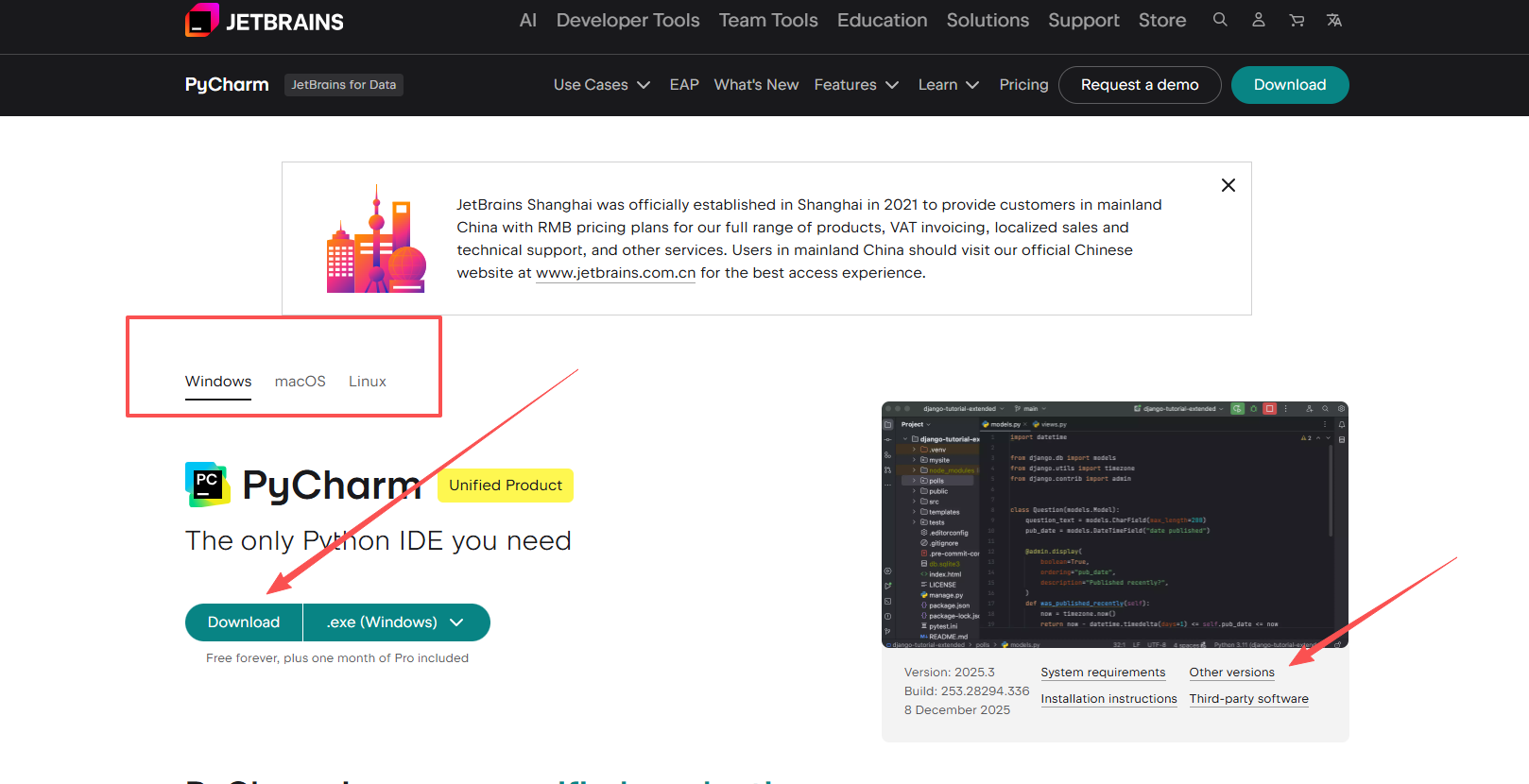Close the JetBrains Shanghai notice

1228,185
